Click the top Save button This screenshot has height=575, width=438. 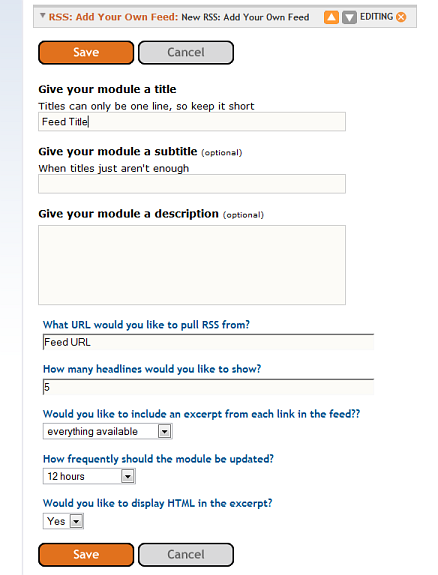click(x=86, y=52)
